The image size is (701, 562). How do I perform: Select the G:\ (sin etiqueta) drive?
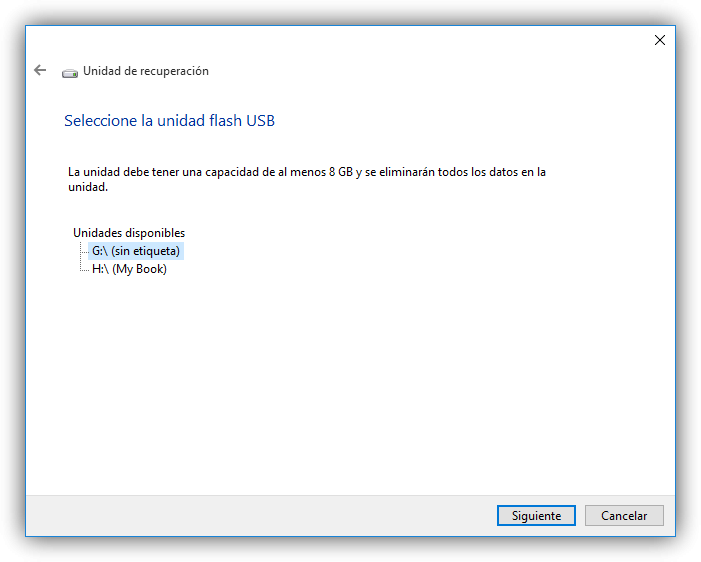pyautogui.click(x=135, y=251)
